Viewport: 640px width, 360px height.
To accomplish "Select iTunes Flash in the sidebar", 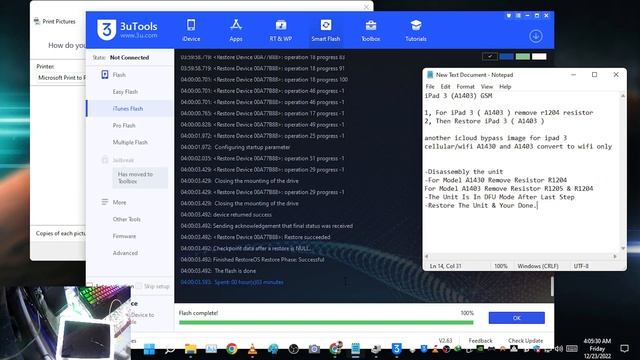I will pos(128,109).
